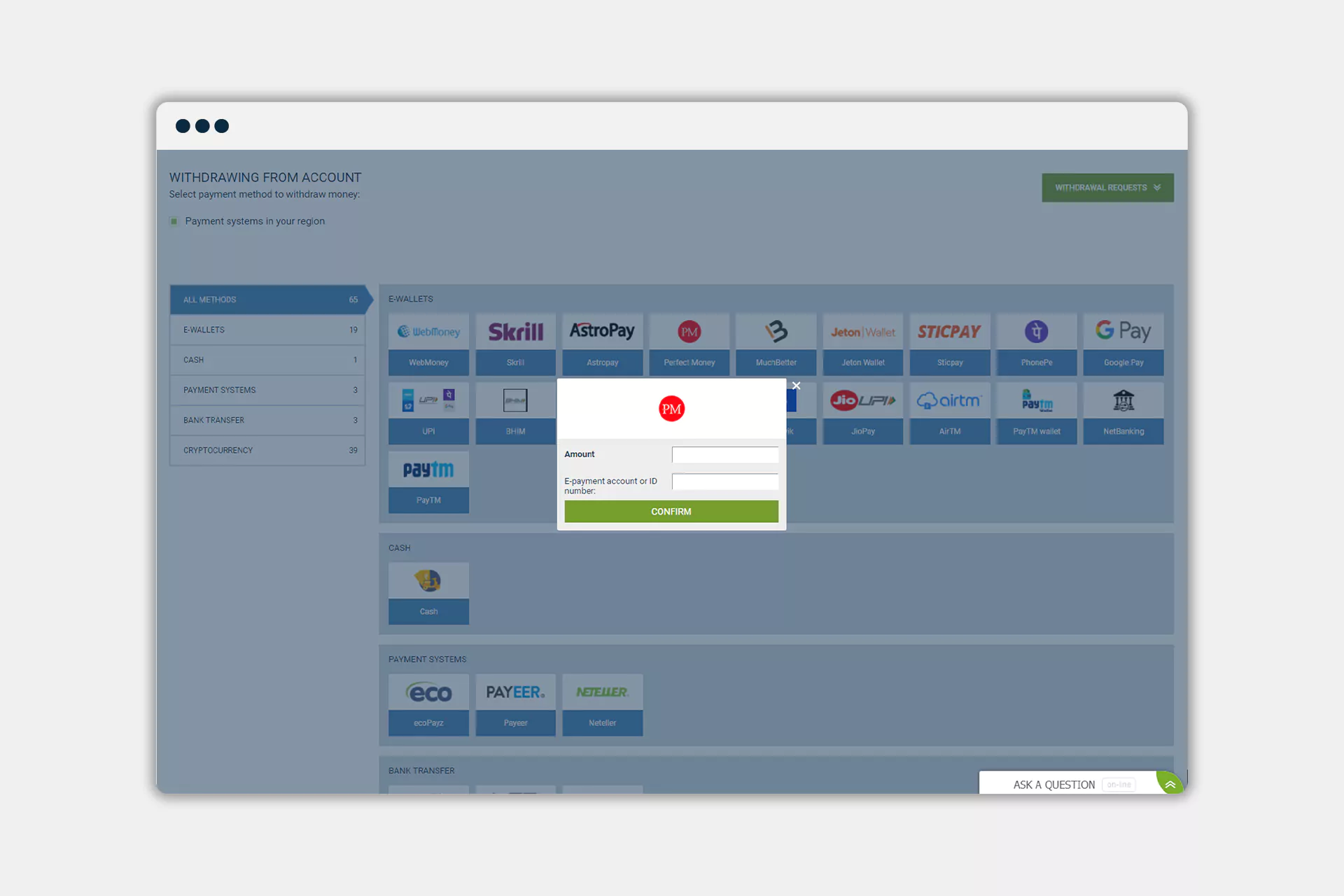Click the Amount input field
1344x896 pixels.
(724, 455)
